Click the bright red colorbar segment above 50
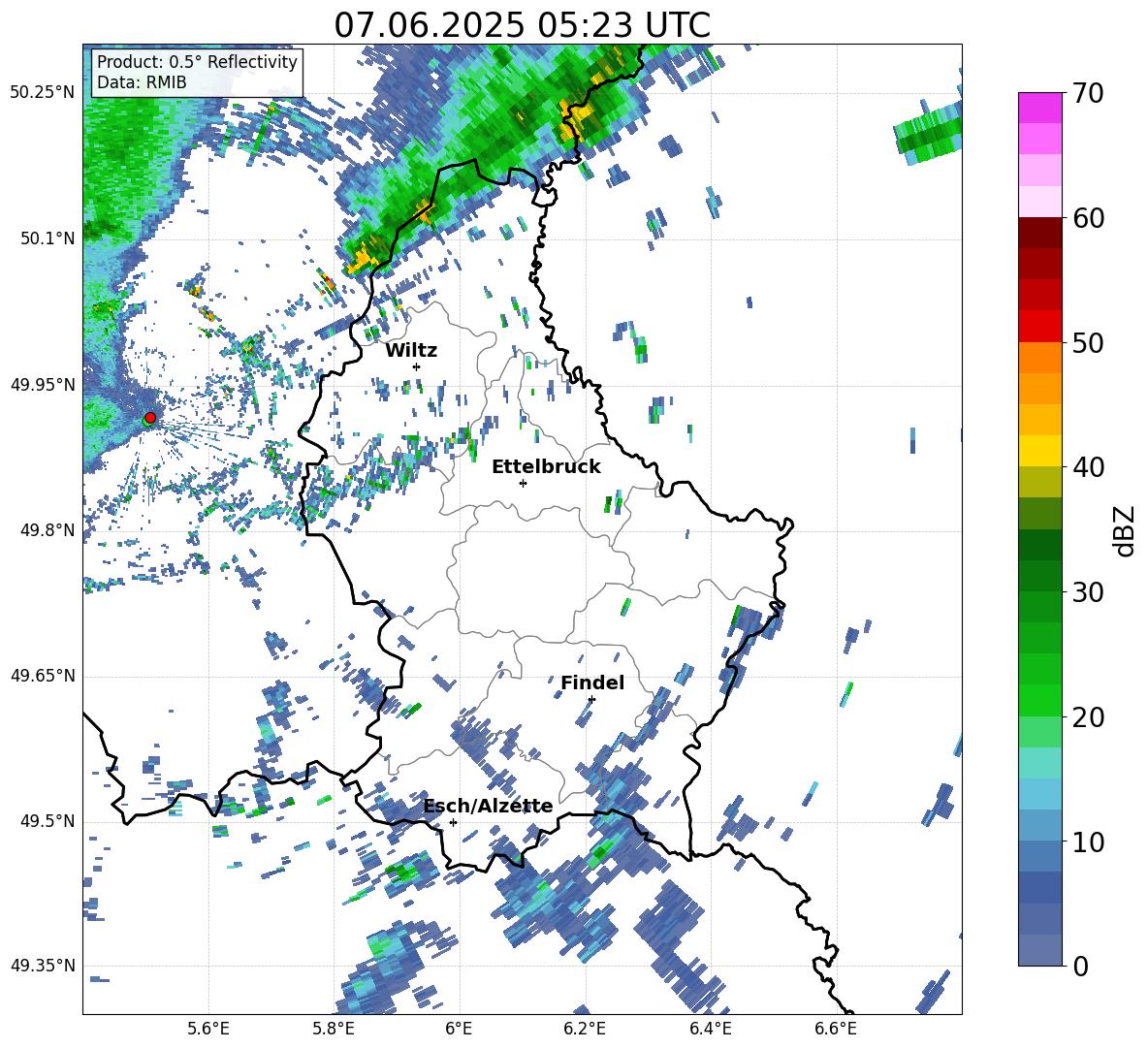The width and height of the screenshot is (1148, 1048). coord(1039,327)
